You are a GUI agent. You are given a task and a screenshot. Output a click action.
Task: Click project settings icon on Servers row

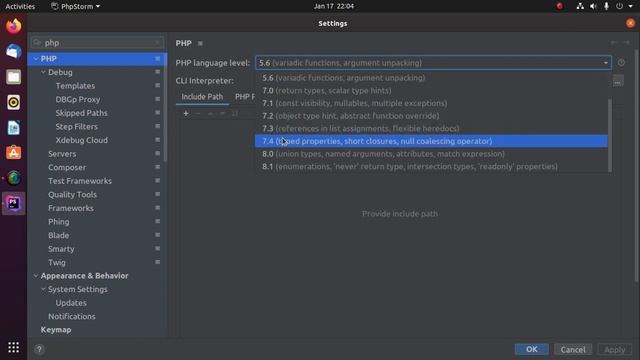pos(158,153)
